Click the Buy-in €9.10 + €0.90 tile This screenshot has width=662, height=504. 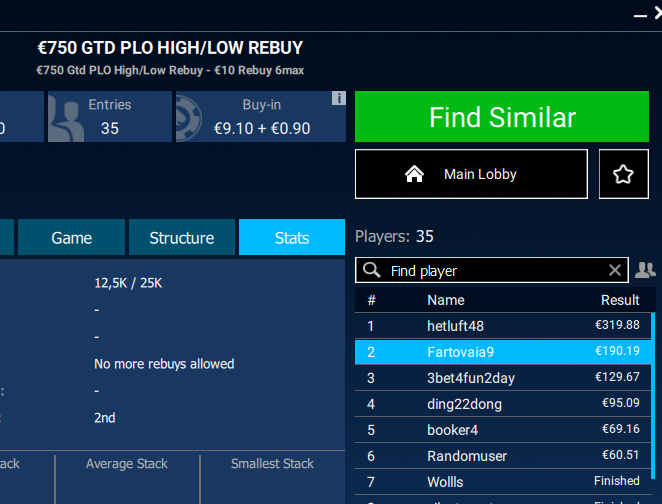click(x=260, y=117)
